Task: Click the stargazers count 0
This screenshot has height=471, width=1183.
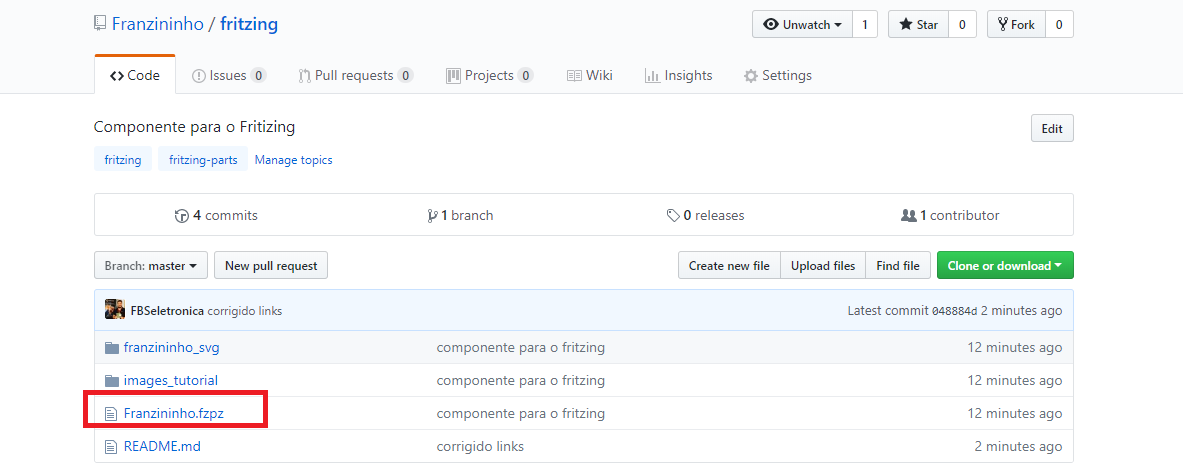Action: coord(962,24)
